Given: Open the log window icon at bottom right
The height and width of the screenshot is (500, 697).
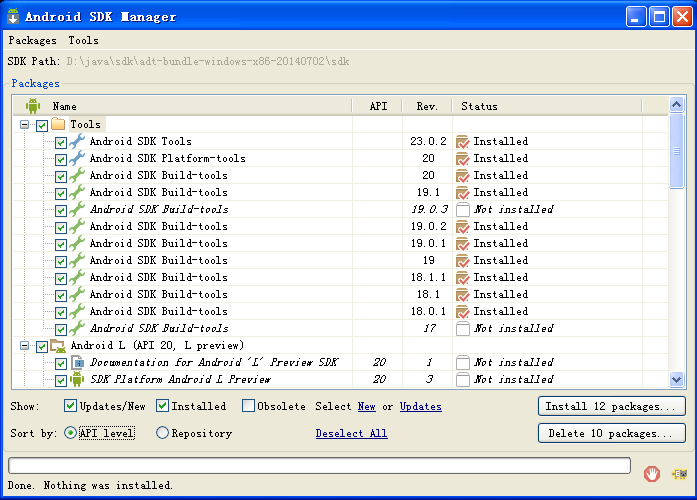Looking at the screenshot, I should coord(679,474).
